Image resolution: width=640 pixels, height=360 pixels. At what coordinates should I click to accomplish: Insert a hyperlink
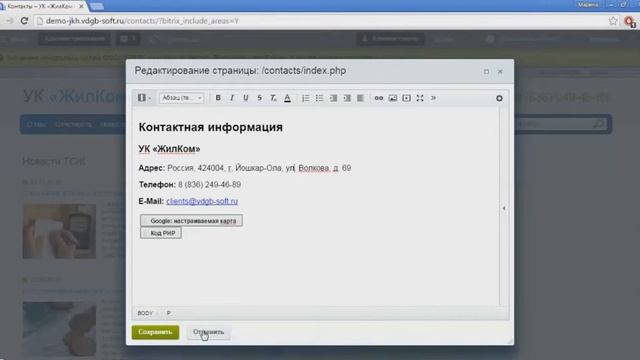point(379,98)
